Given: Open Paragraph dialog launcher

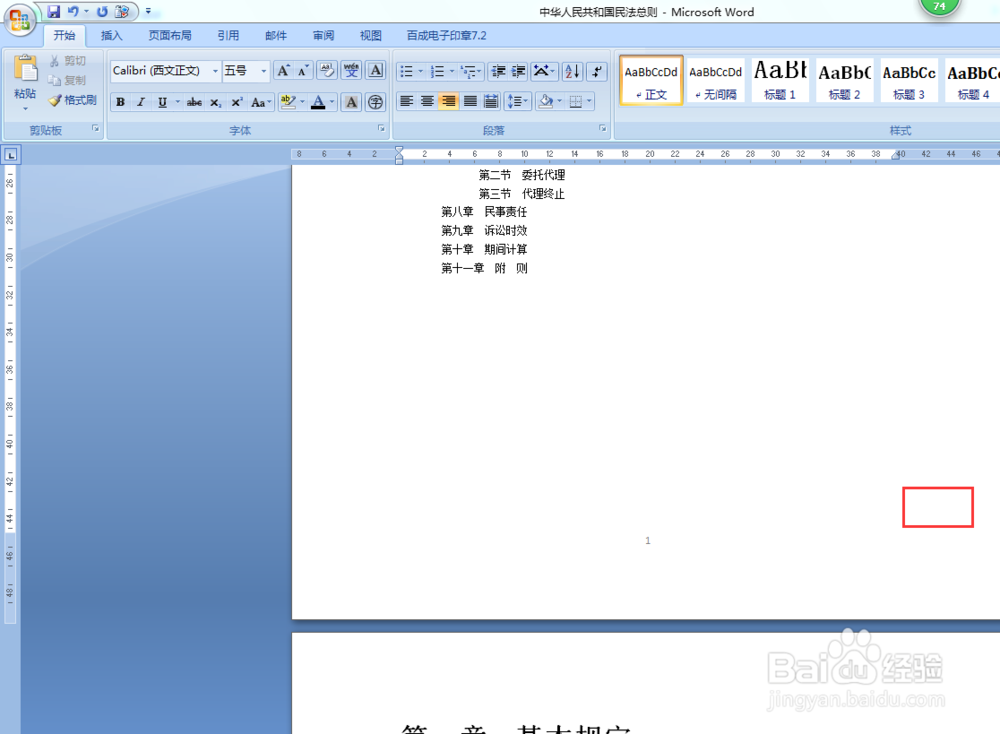Looking at the screenshot, I should (x=602, y=129).
